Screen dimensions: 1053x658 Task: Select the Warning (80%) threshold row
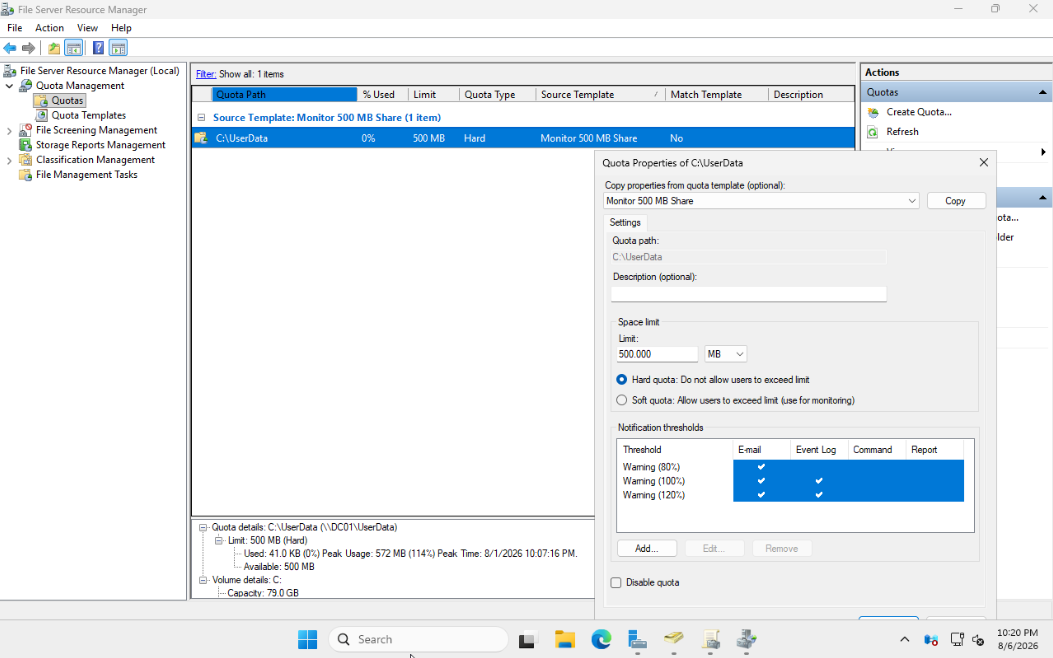(x=790, y=467)
